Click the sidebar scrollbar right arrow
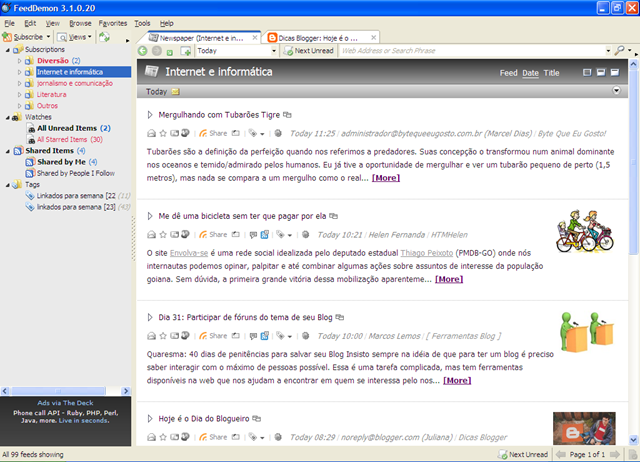640x462 pixels. [126, 391]
